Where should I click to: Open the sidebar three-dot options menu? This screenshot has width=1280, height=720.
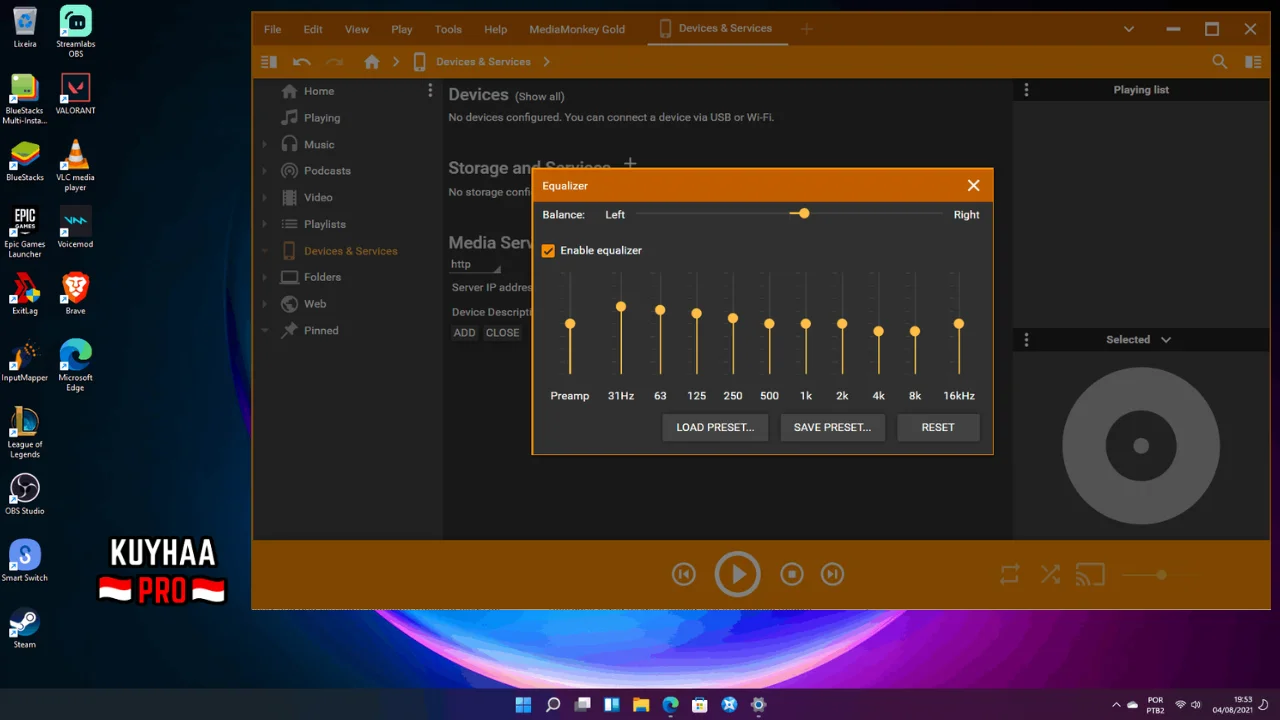coord(430,91)
